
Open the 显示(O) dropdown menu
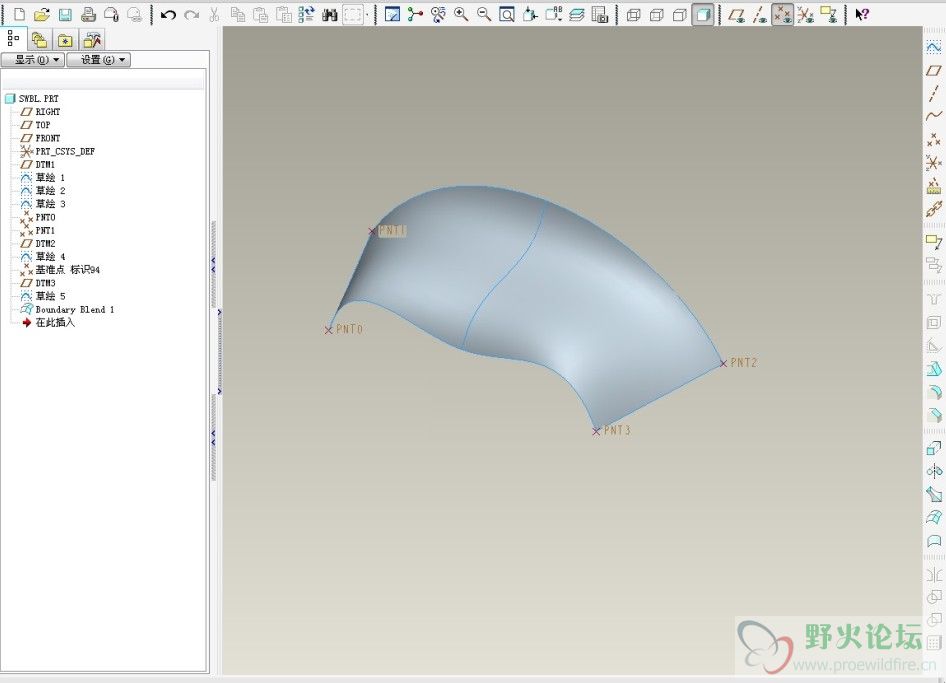[33, 60]
